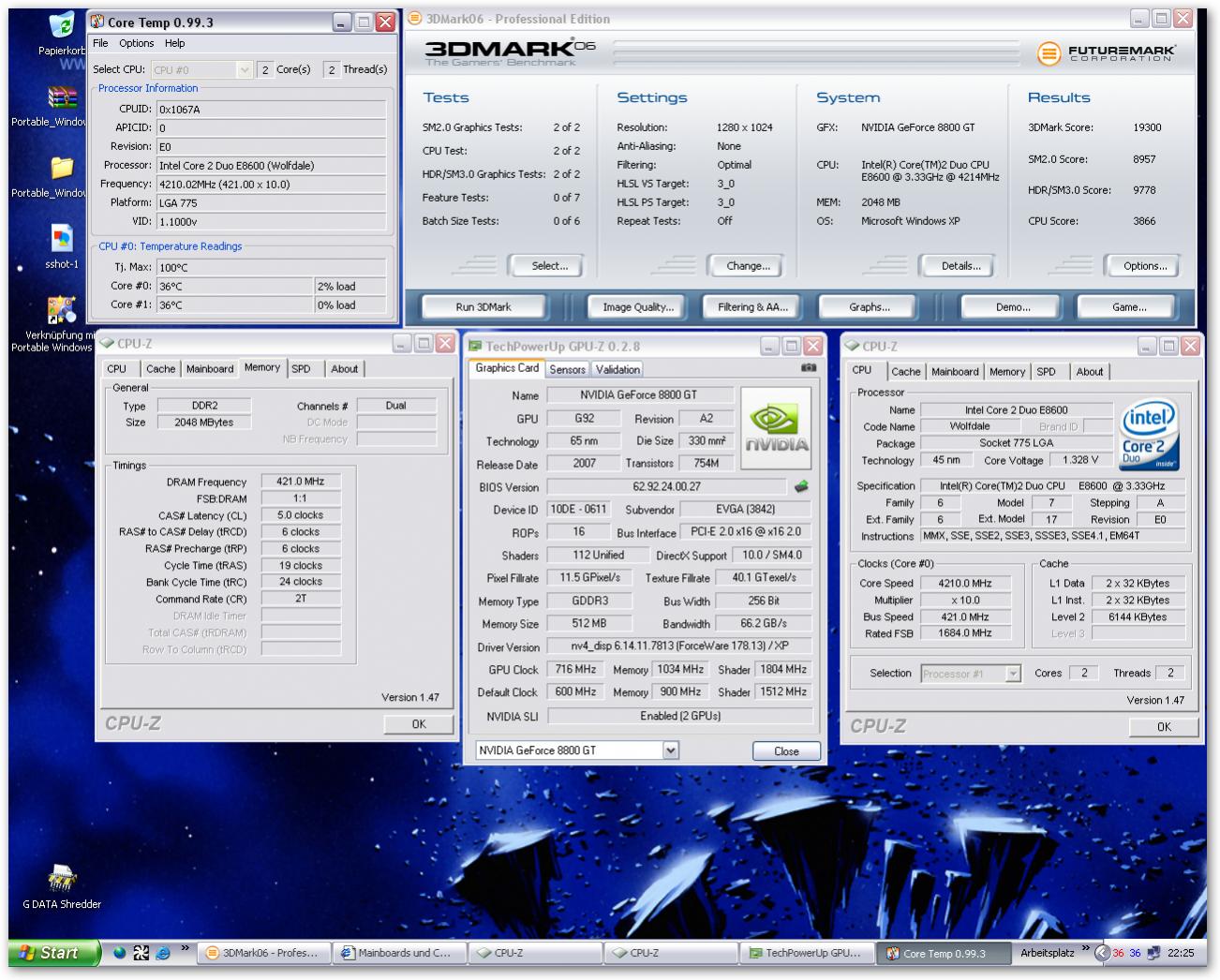The height and width of the screenshot is (980, 1220).
Task: Click the Futuremark Corporation logo in 3DMark06
Action: (1107, 53)
